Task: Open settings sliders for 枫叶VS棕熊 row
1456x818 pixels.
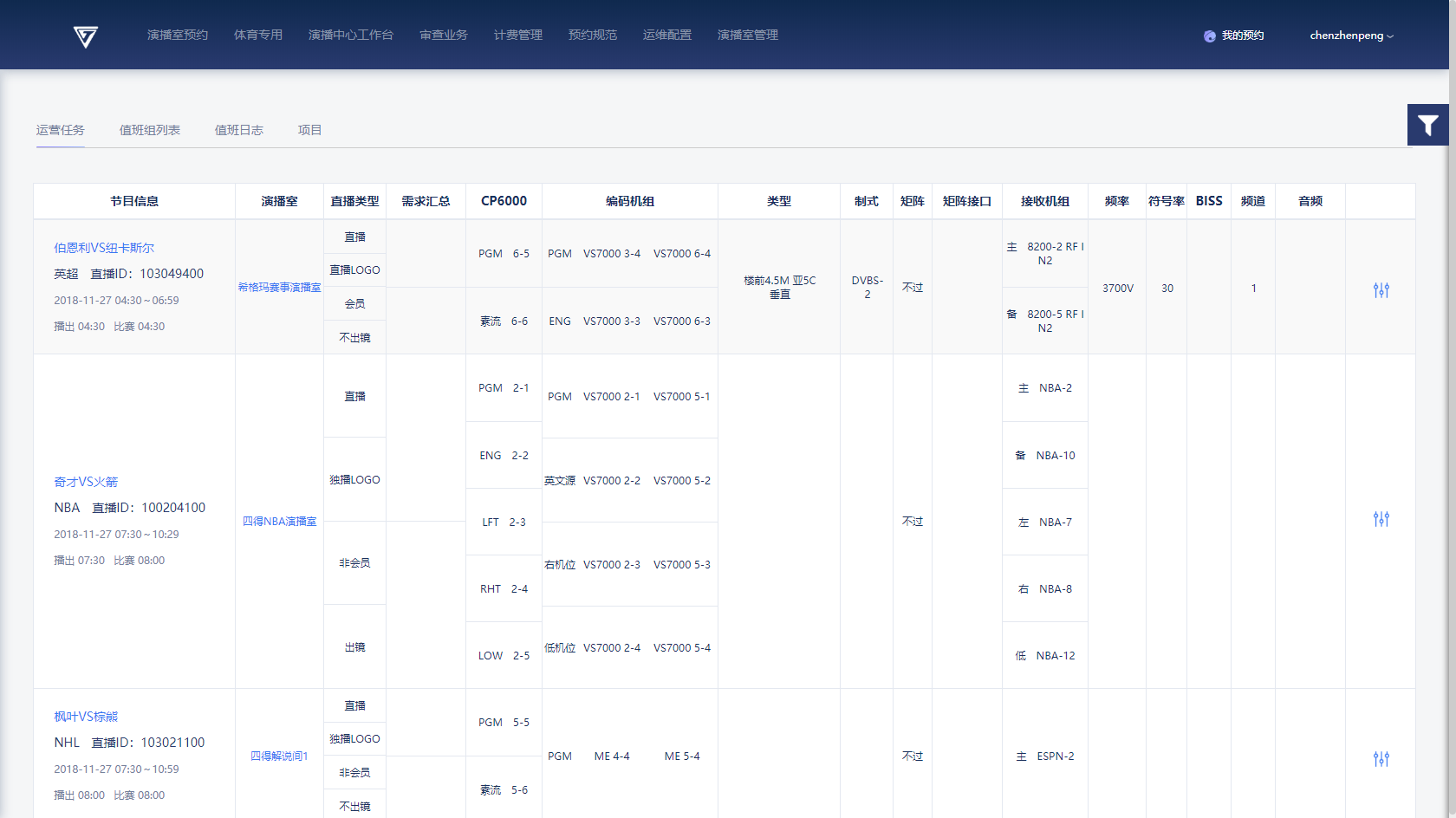Action: (1381, 759)
